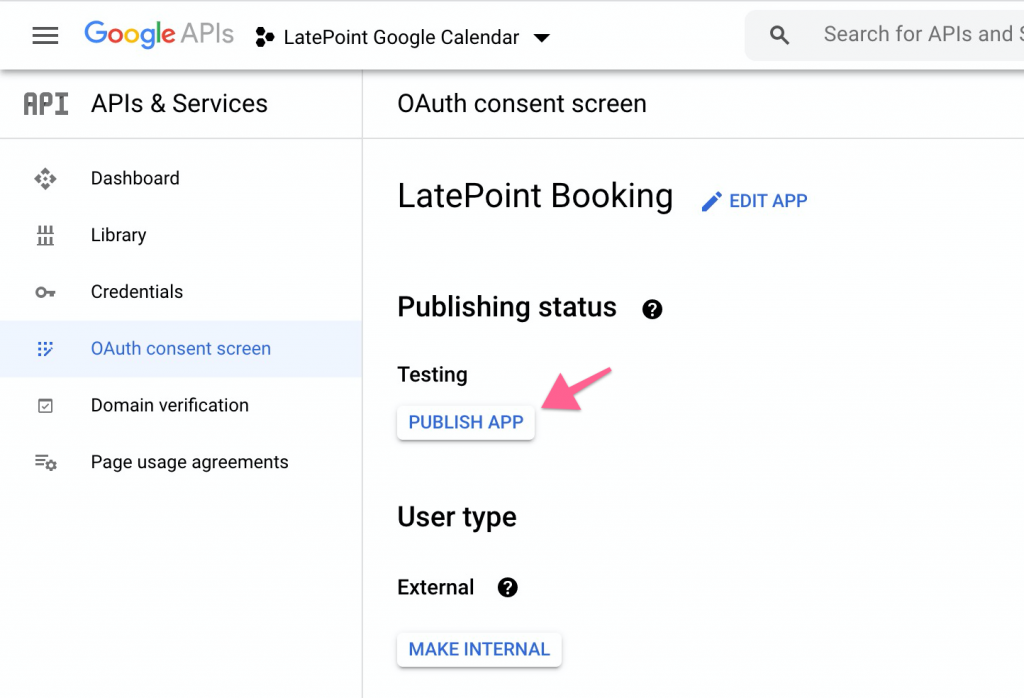Select the Dashboard sidebar icon
Image resolution: width=1024 pixels, height=698 pixels.
[x=46, y=177]
